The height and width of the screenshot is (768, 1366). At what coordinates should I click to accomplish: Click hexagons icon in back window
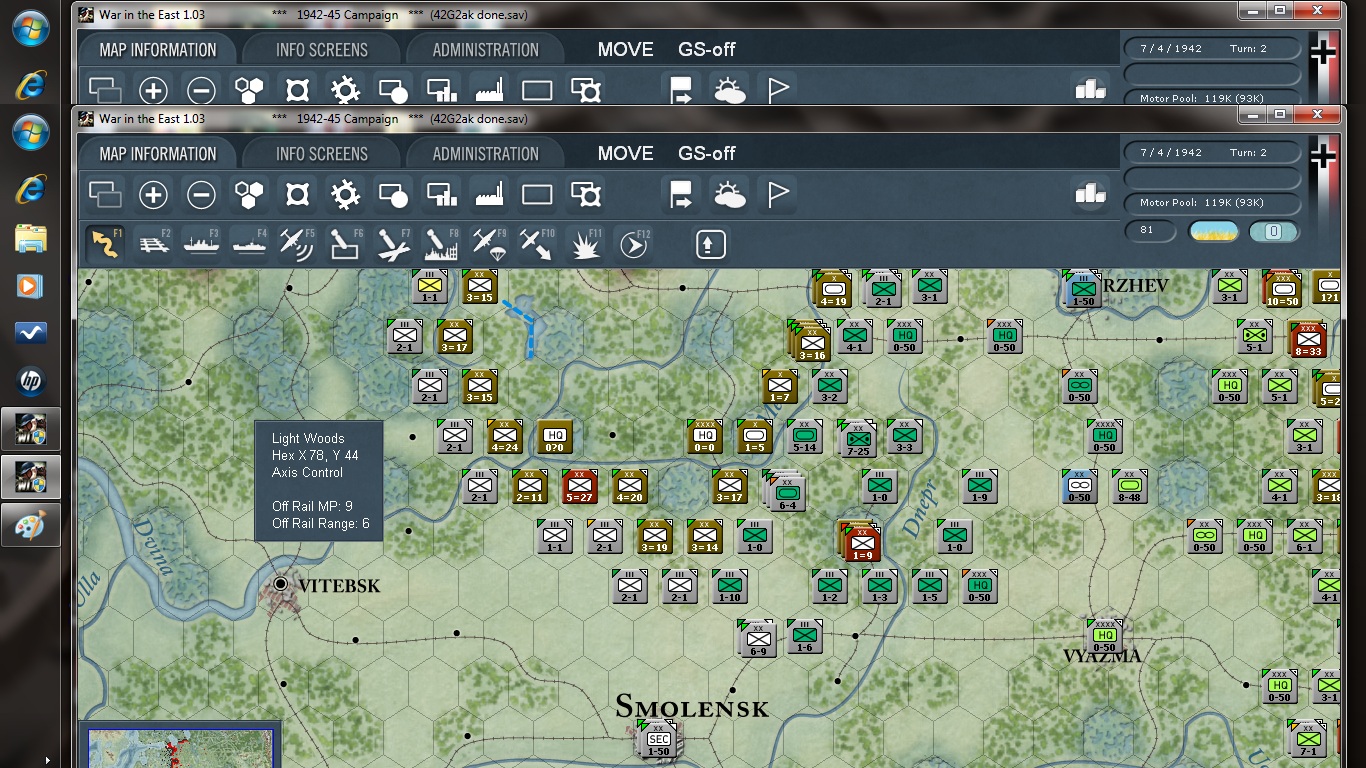pyautogui.click(x=249, y=91)
